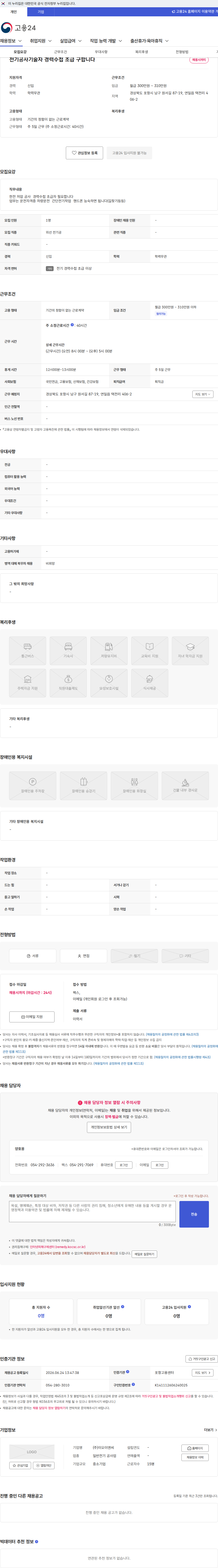Select the 근무조건 section tab
This screenshot has height=1568, width=218.
click(60, 52)
